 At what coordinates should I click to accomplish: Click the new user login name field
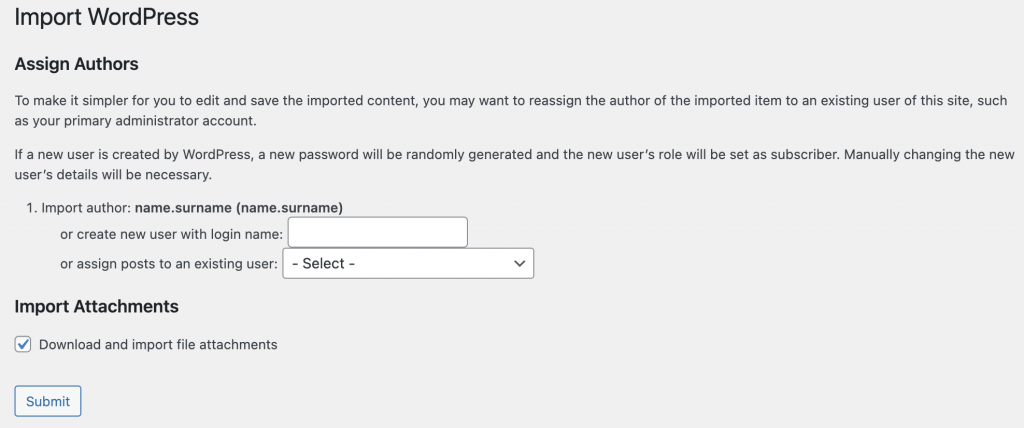378,233
